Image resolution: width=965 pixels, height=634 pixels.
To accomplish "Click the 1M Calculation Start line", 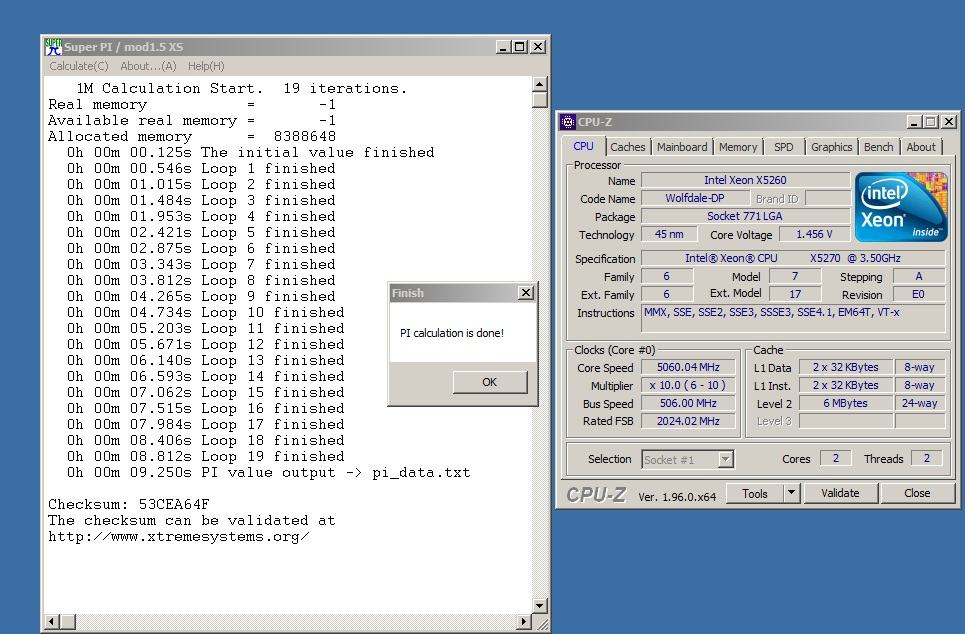I will [x=241, y=89].
